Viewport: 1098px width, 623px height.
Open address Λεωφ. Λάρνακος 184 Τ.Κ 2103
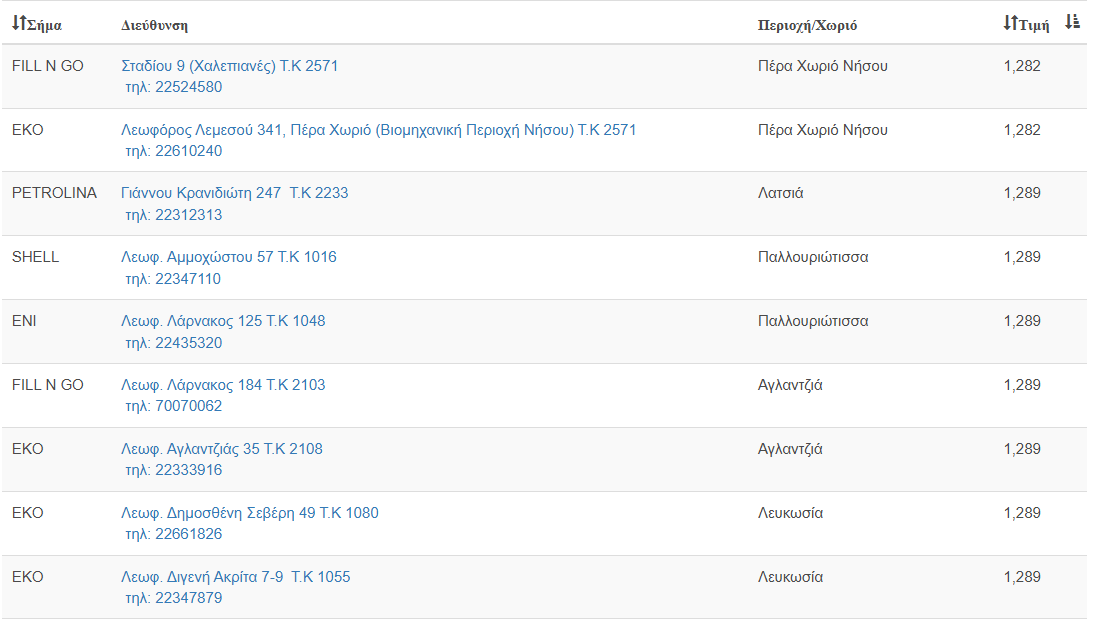pyautogui.click(x=223, y=385)
